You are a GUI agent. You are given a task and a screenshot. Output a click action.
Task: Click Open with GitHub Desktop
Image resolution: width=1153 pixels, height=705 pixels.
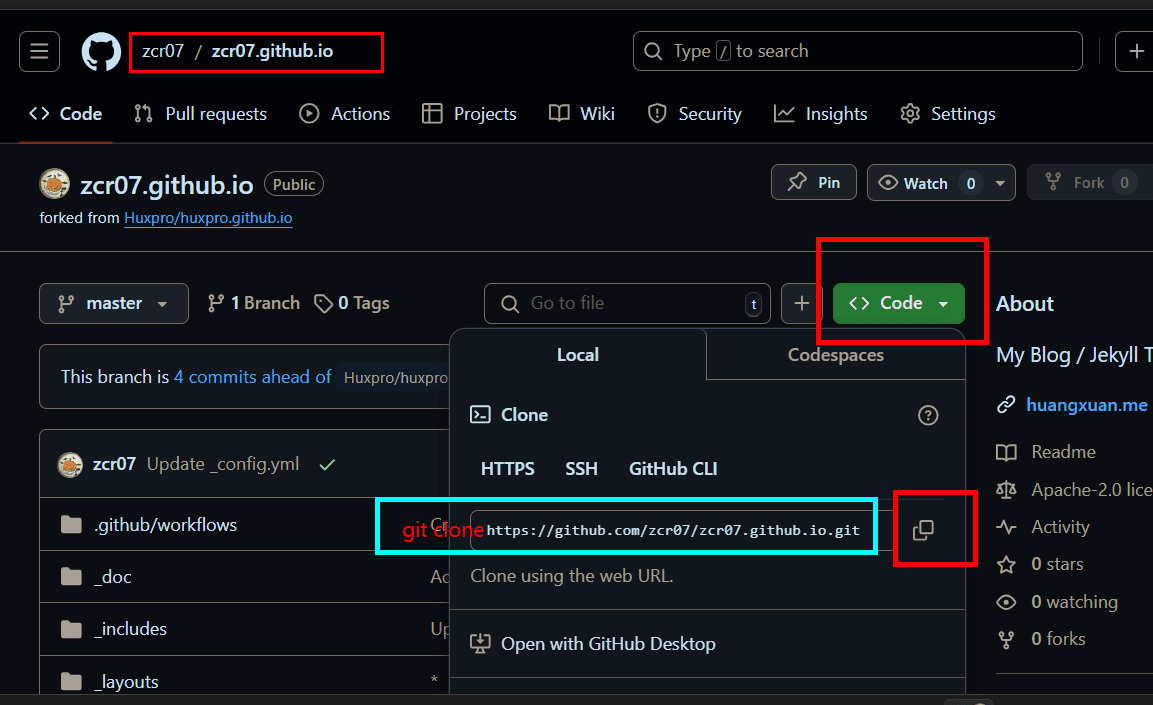click(x=608, y=644)
